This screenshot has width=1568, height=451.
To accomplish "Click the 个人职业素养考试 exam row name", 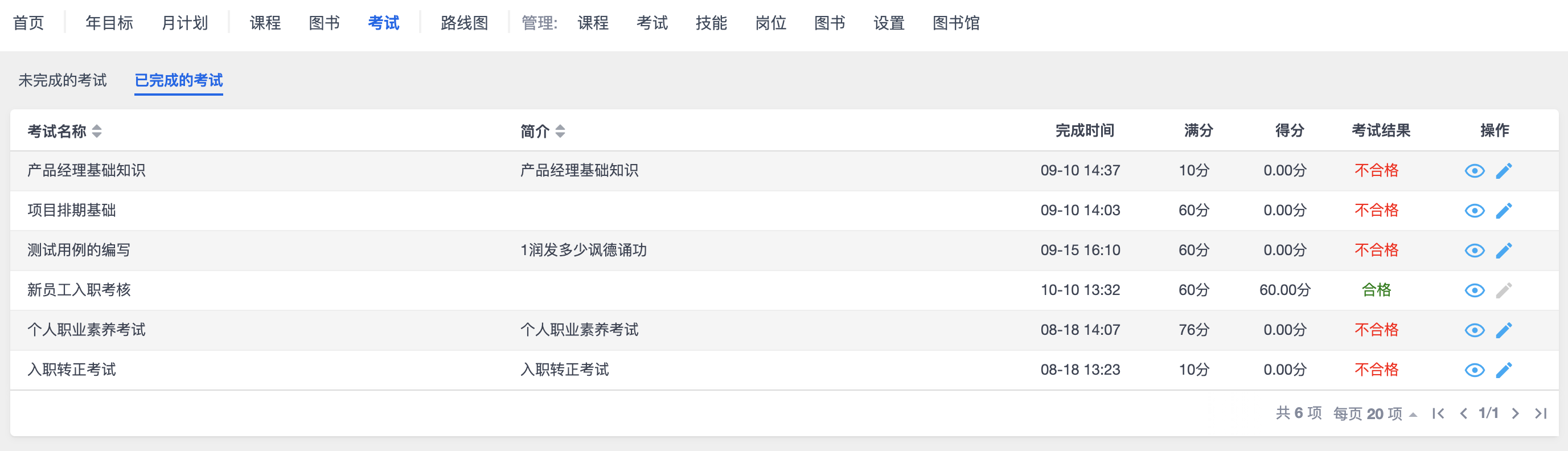I will (x=87, y=330).
